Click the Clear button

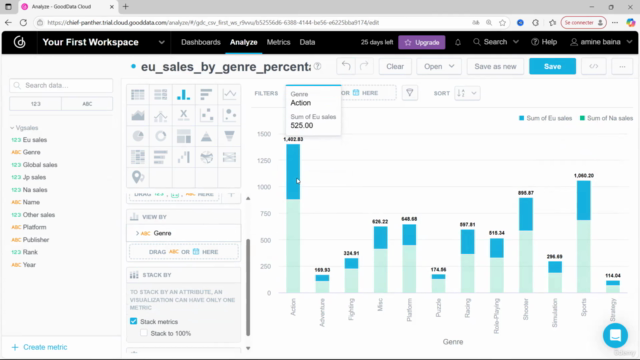pyautogui.click(x=395, y=67)
